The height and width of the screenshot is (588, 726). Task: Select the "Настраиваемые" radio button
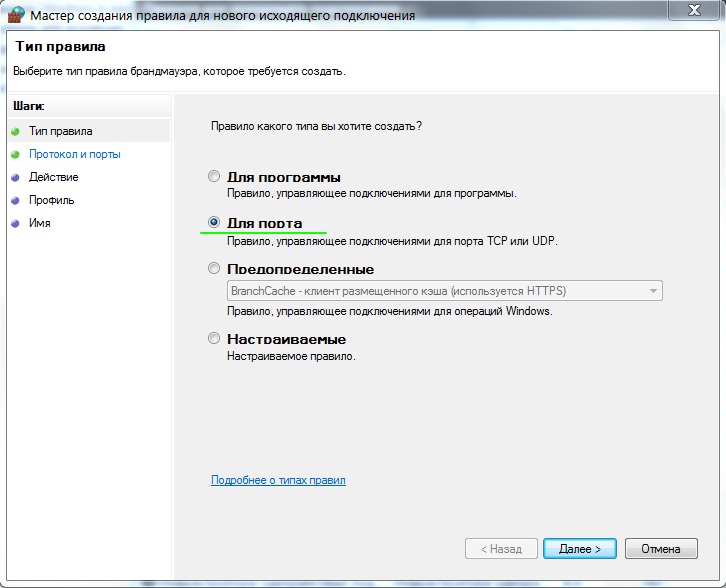click(x=213, y=338)
